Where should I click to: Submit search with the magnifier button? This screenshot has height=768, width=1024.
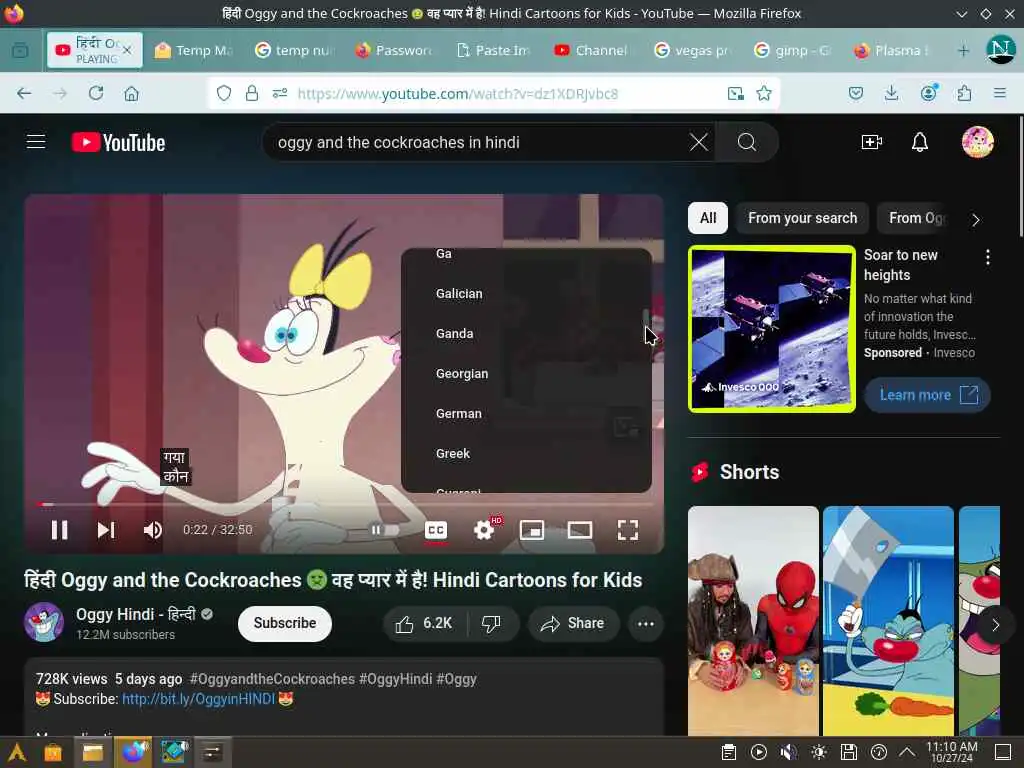tap(746, 142)
